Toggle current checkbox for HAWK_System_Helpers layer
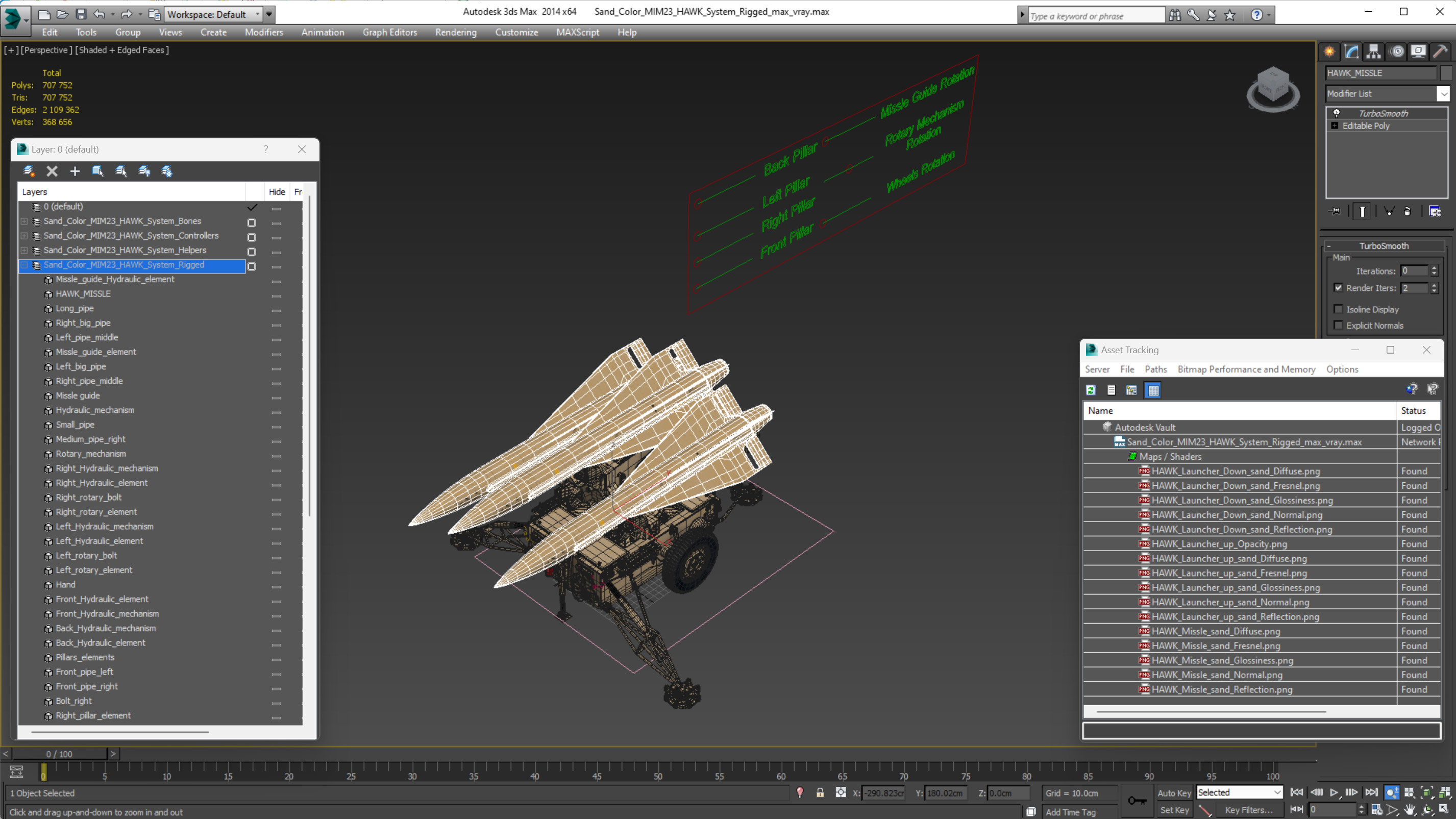The width and height of the screenshot is (1456, 819). tap(252, 252)
